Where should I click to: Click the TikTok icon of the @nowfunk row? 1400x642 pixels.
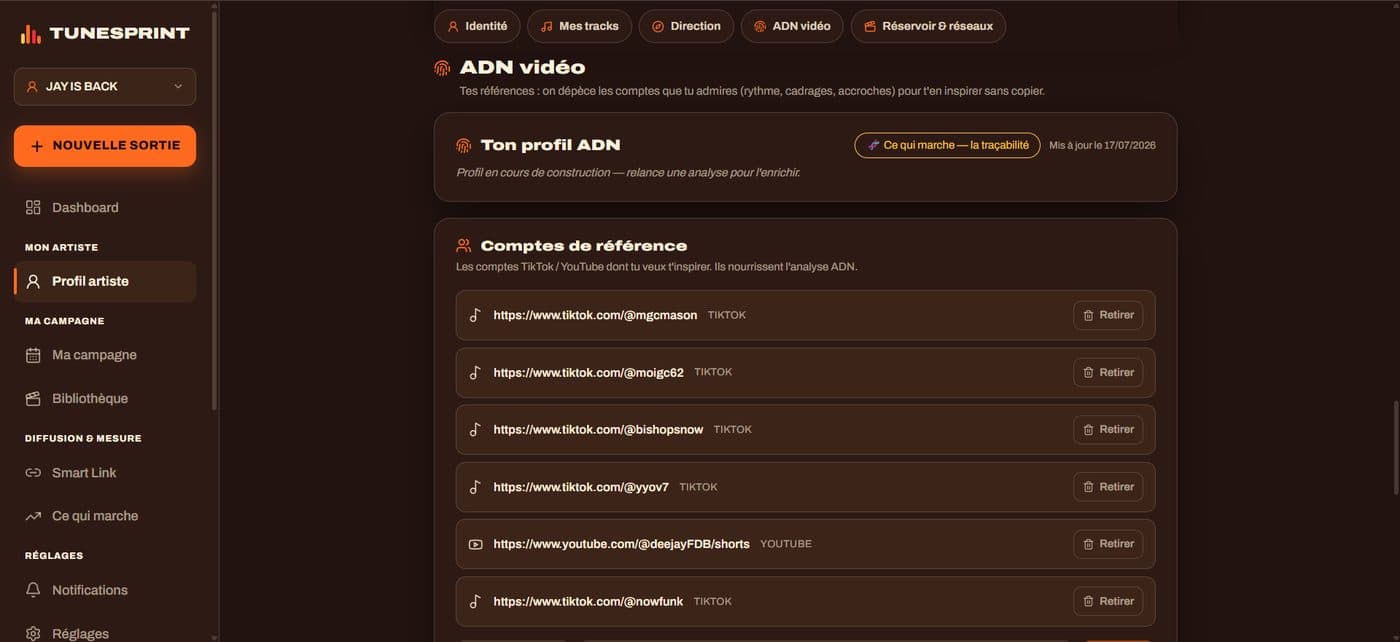pyautogui.click(x=475, y=601)
